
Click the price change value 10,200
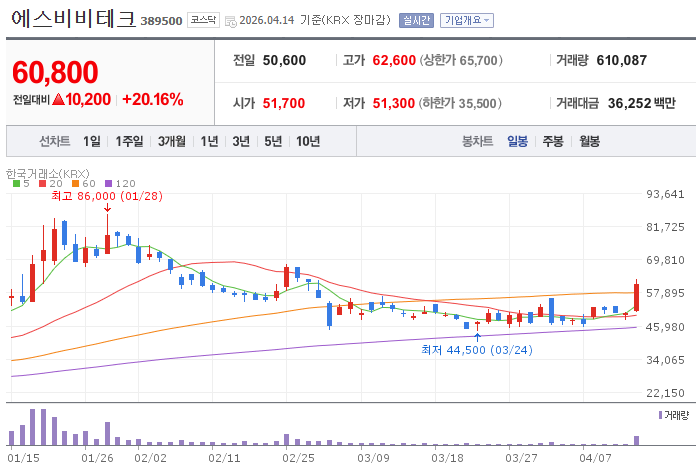pos(88,99)
